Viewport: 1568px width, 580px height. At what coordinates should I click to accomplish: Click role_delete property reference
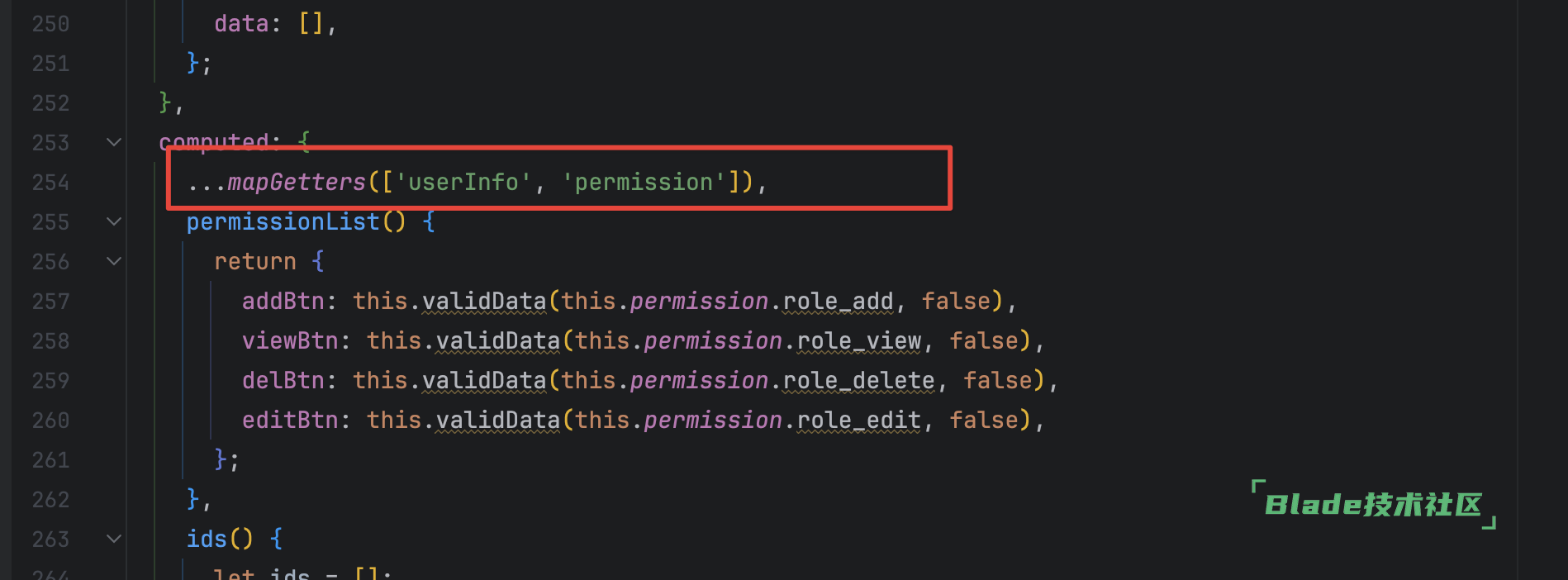pos(858,381)
